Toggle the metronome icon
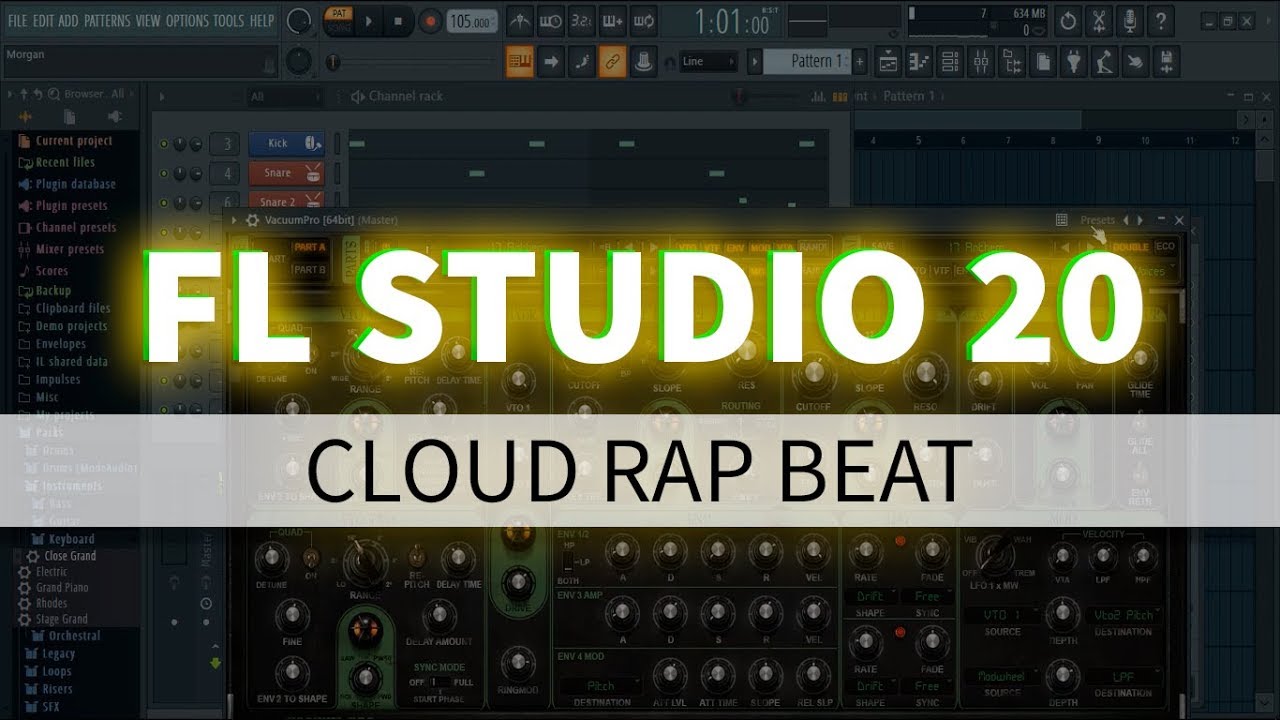Screen dimensions: 1280x720 pyautogui.click(x=520, y=20)
